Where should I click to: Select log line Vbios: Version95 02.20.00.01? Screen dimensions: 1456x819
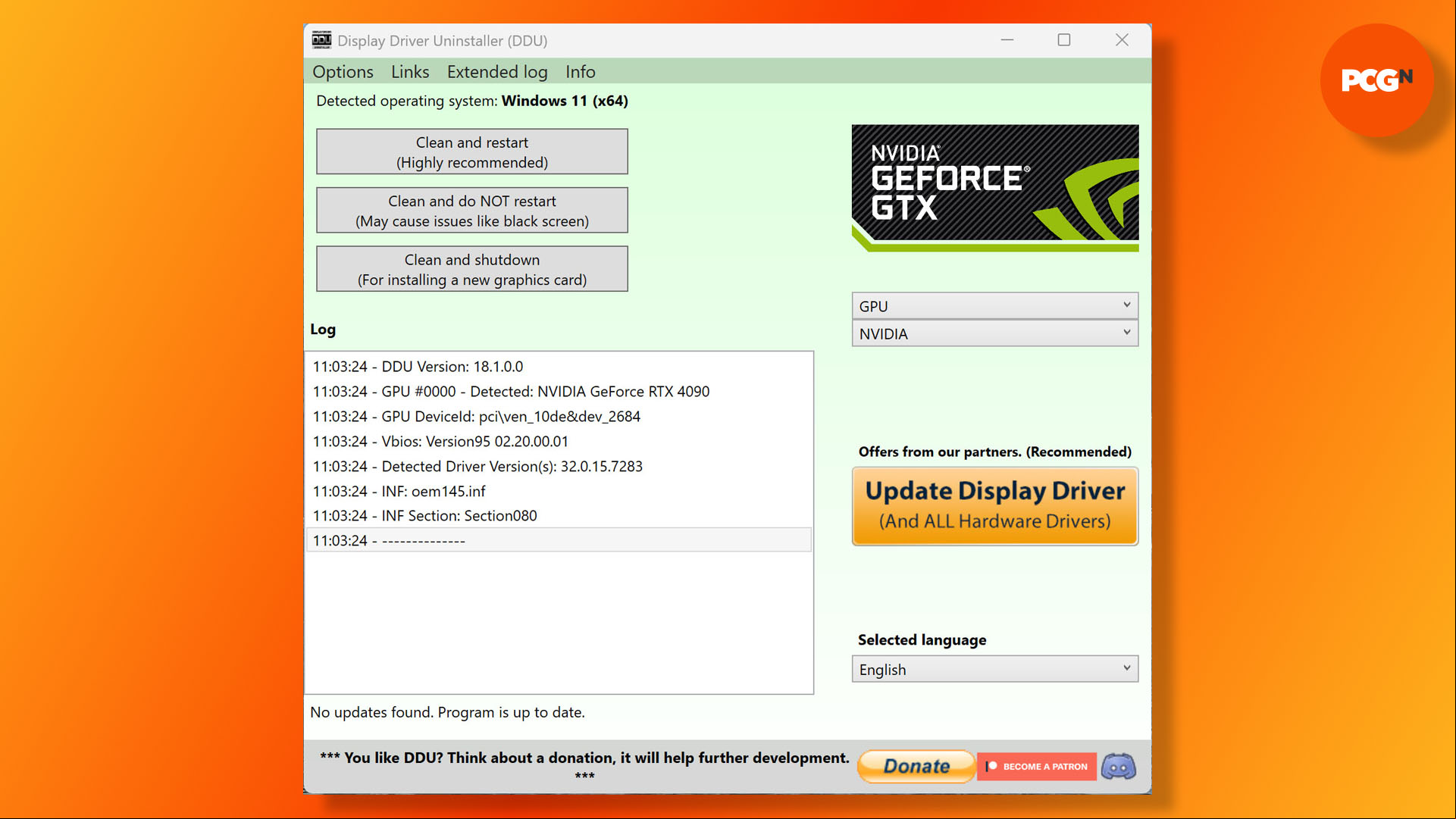coord(559,441)
